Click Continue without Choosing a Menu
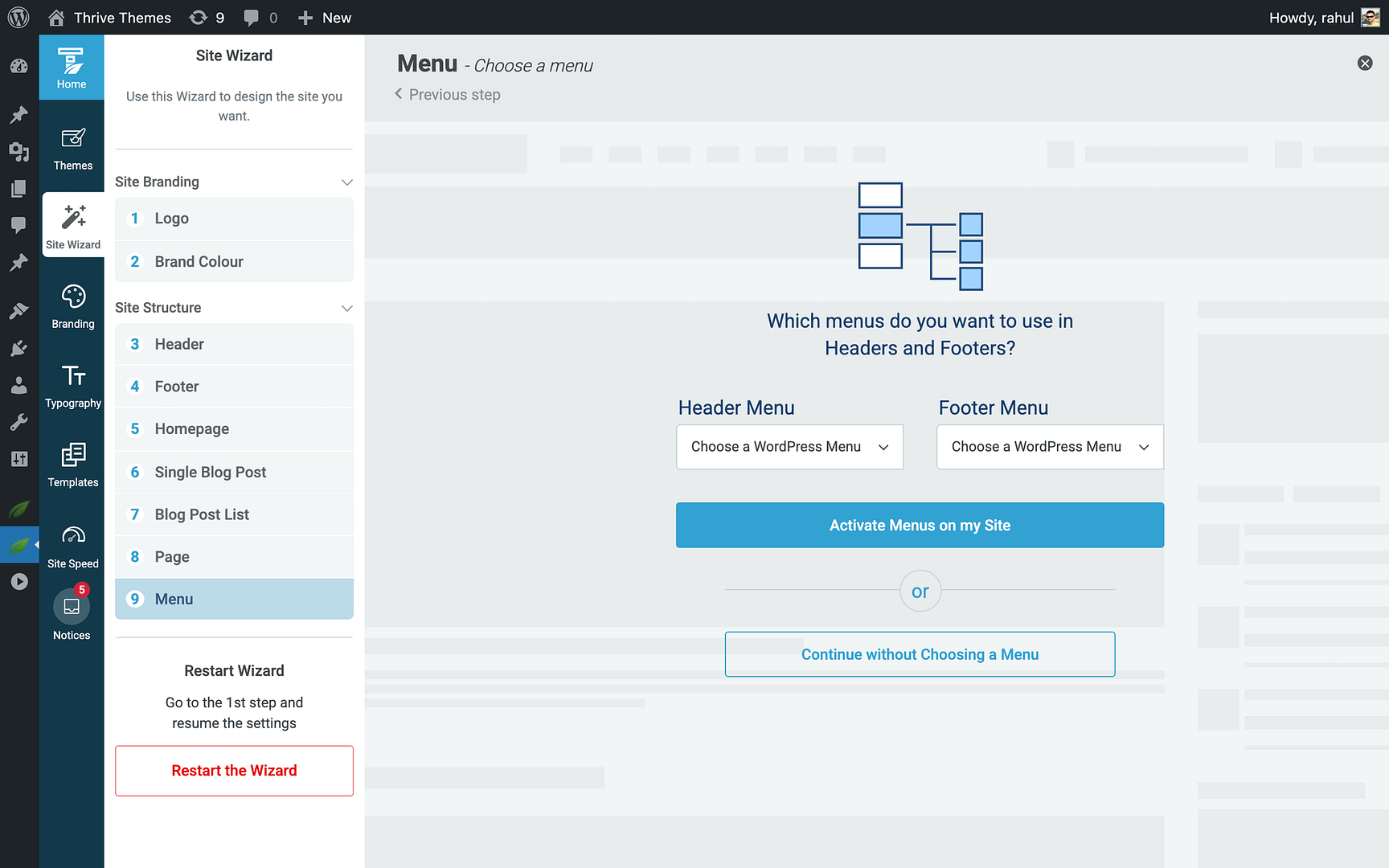The image size is (1389, 868). click(920, 654)
